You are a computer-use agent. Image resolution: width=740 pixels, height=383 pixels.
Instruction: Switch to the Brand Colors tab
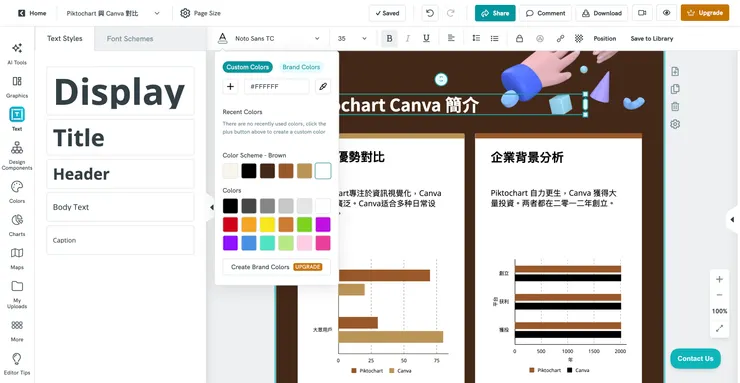[x=301, y=67]
